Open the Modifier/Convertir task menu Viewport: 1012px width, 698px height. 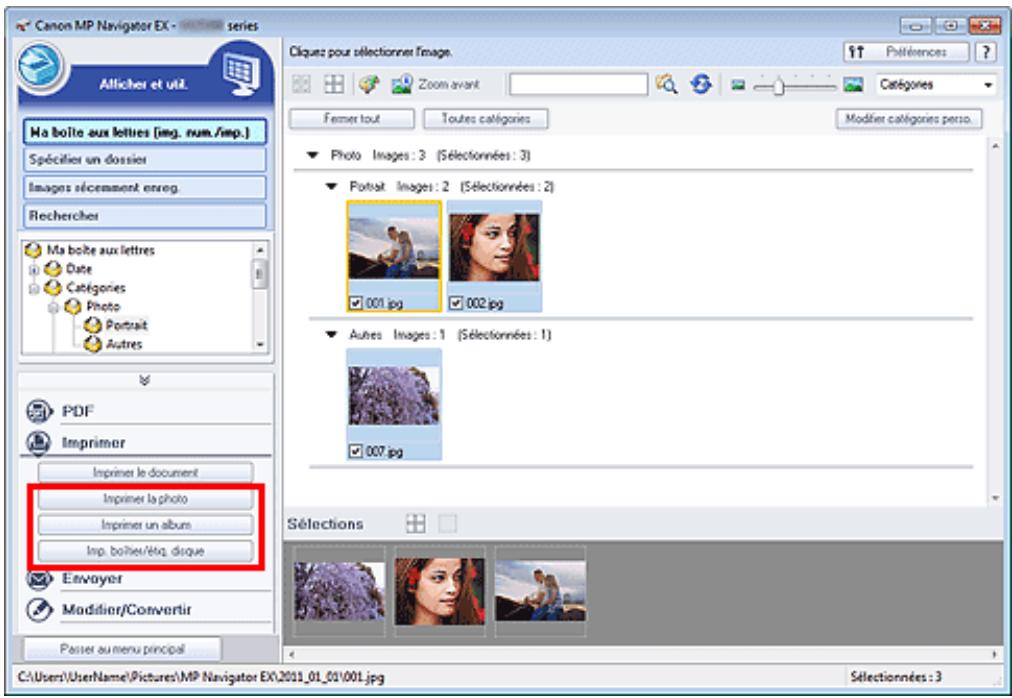point(126,609)
